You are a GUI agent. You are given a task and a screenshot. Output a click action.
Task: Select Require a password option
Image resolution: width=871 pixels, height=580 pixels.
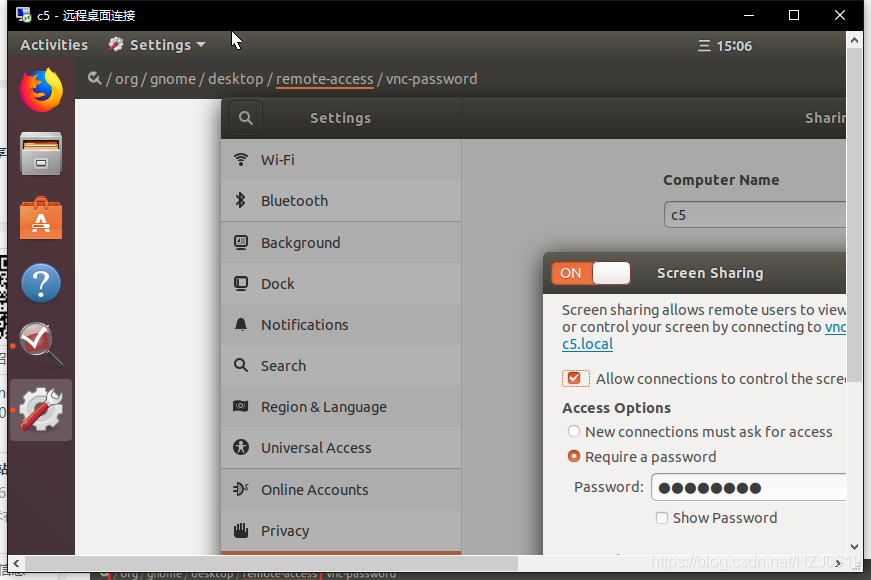point(574,456)
